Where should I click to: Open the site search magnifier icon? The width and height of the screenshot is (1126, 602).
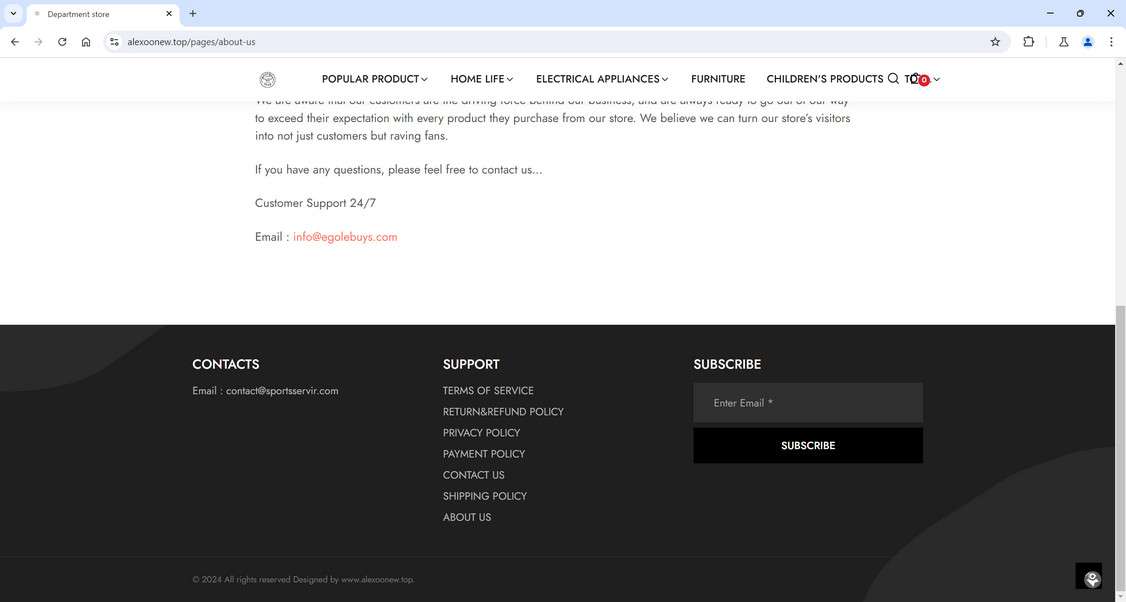click(893, 78)
